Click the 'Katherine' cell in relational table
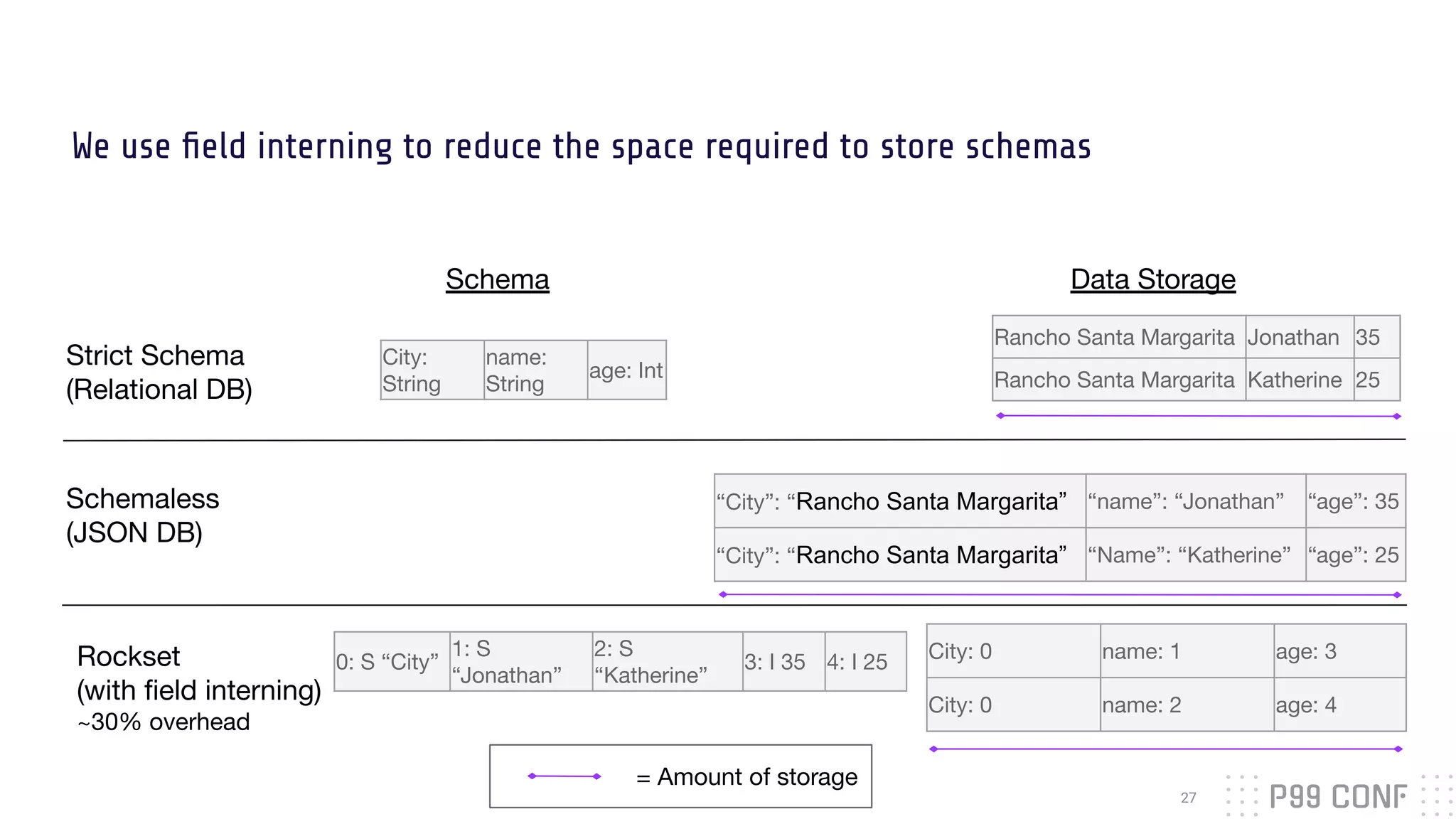The height and width of the screenshot is (819, 1456). coord(1300,380)
